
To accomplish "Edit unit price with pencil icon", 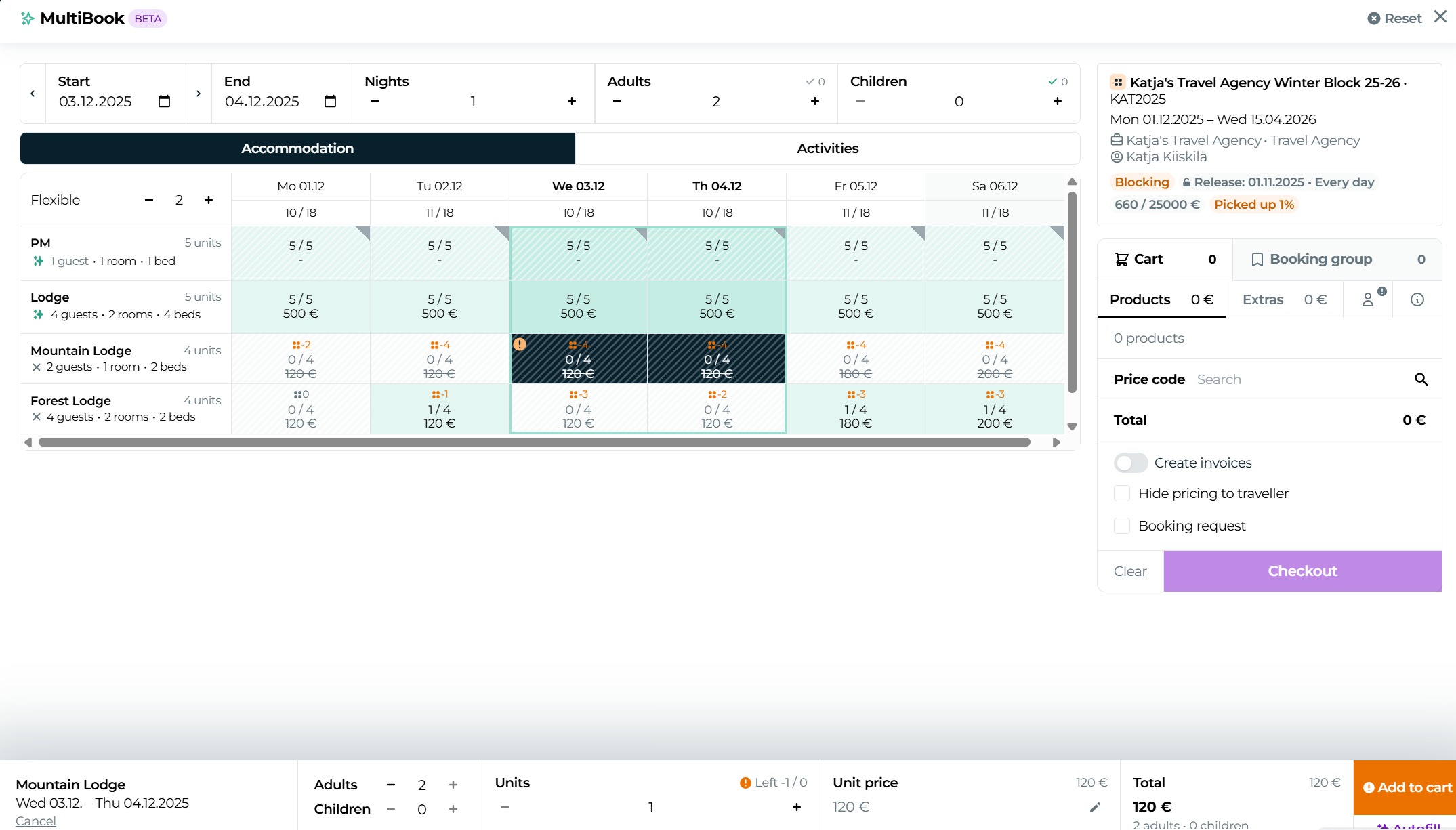I will (x=1095, y=807).
